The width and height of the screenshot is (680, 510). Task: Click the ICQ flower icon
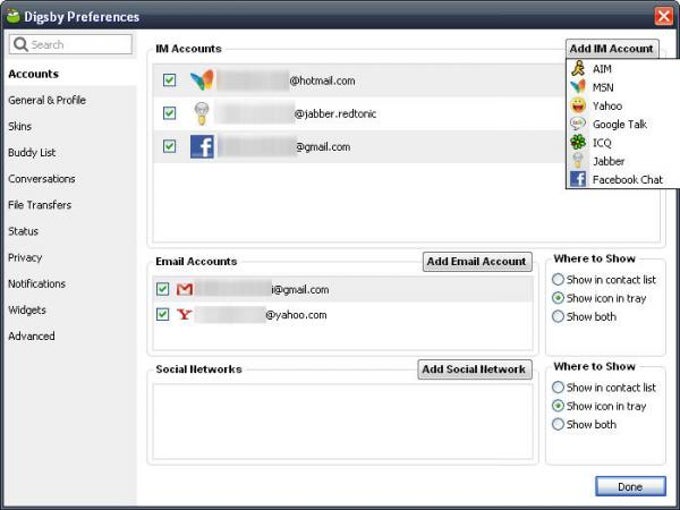[x=578, y=142]
